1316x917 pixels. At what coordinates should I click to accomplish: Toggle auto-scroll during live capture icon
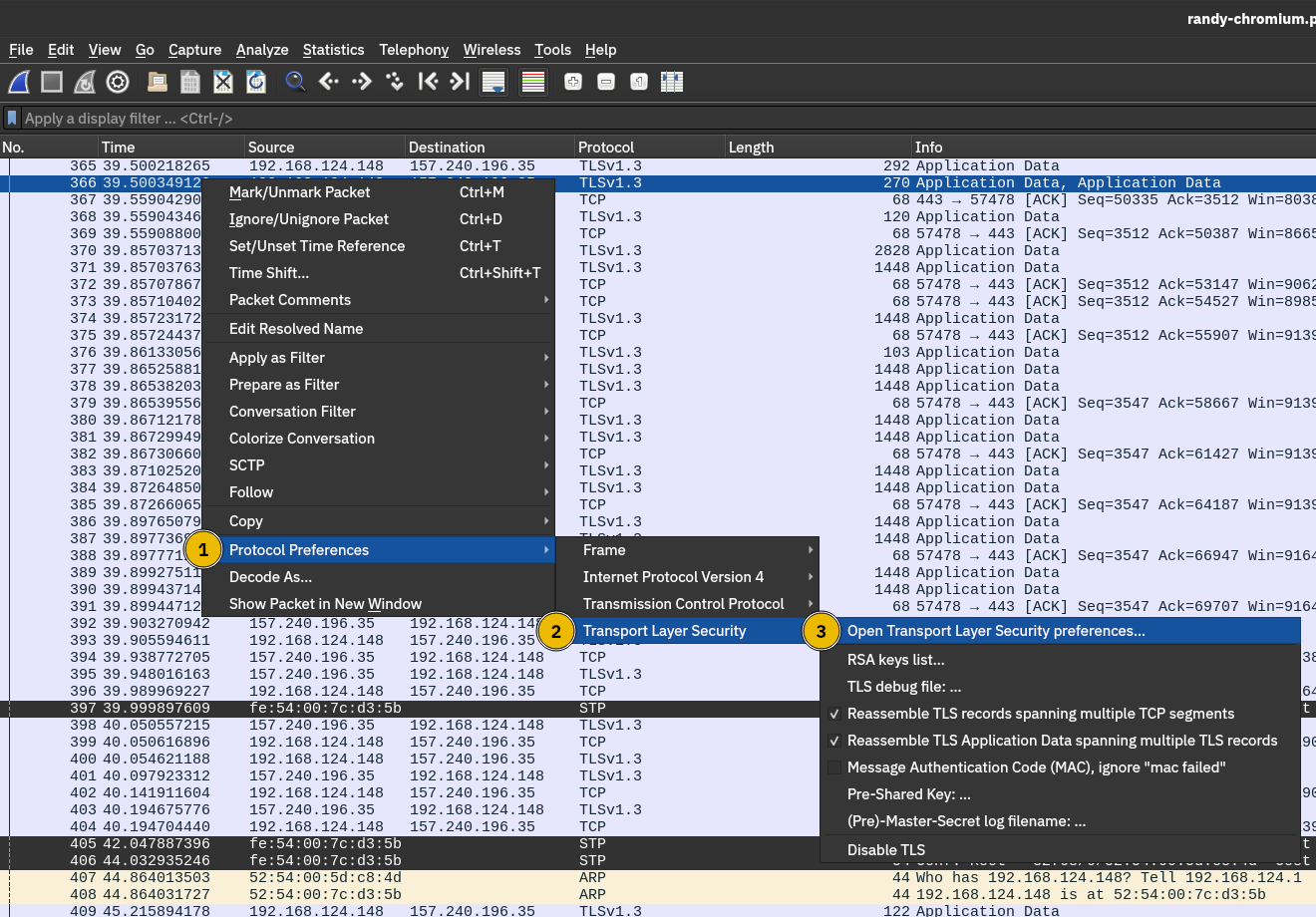[493, 82]
